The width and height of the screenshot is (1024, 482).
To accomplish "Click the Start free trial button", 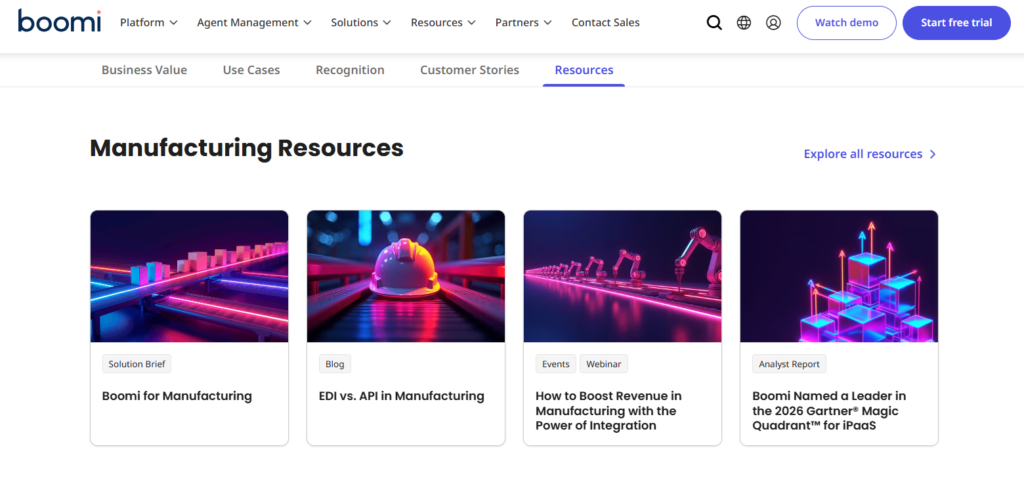I will click(x=956, y=23).
